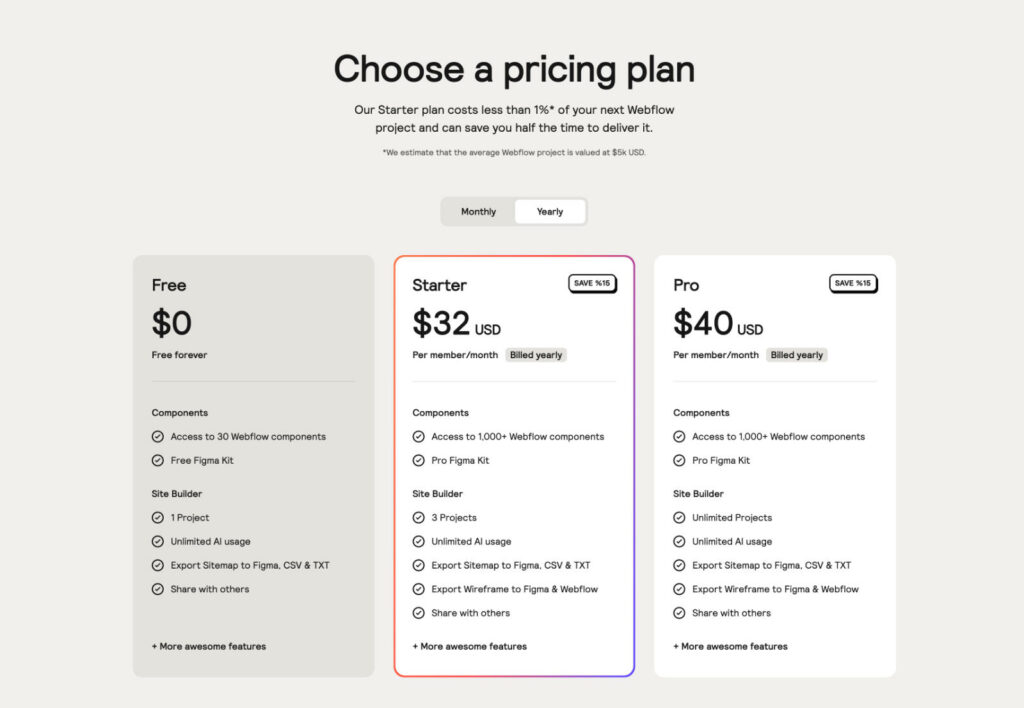1024x708 pixels.
Task: Select the checkmark next to Export Wireframe to Figma & Webflow
Action: point(418,589)
